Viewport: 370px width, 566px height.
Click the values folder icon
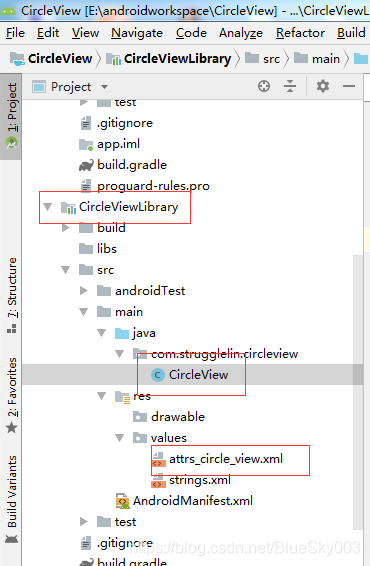[140, 438]
